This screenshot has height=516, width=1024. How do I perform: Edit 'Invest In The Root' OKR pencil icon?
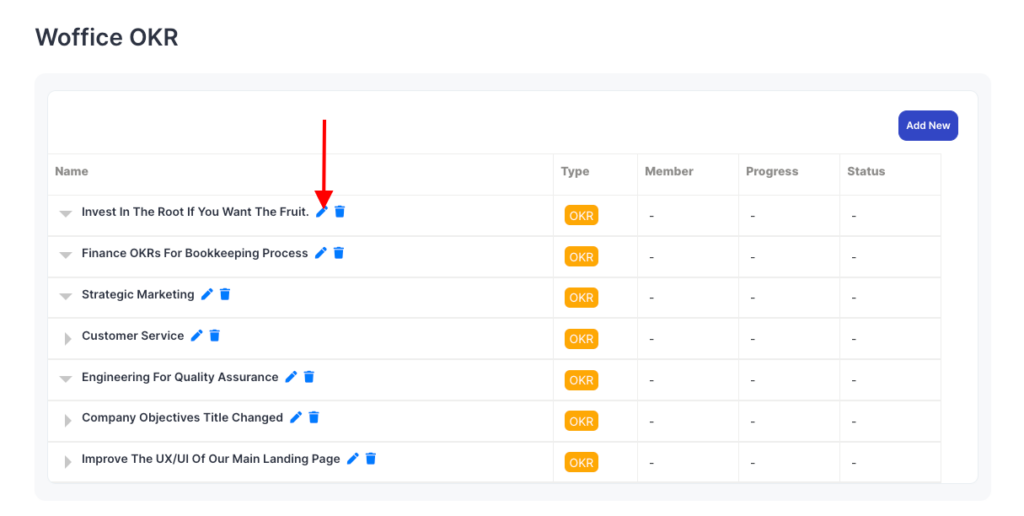(x=321, y=212)
